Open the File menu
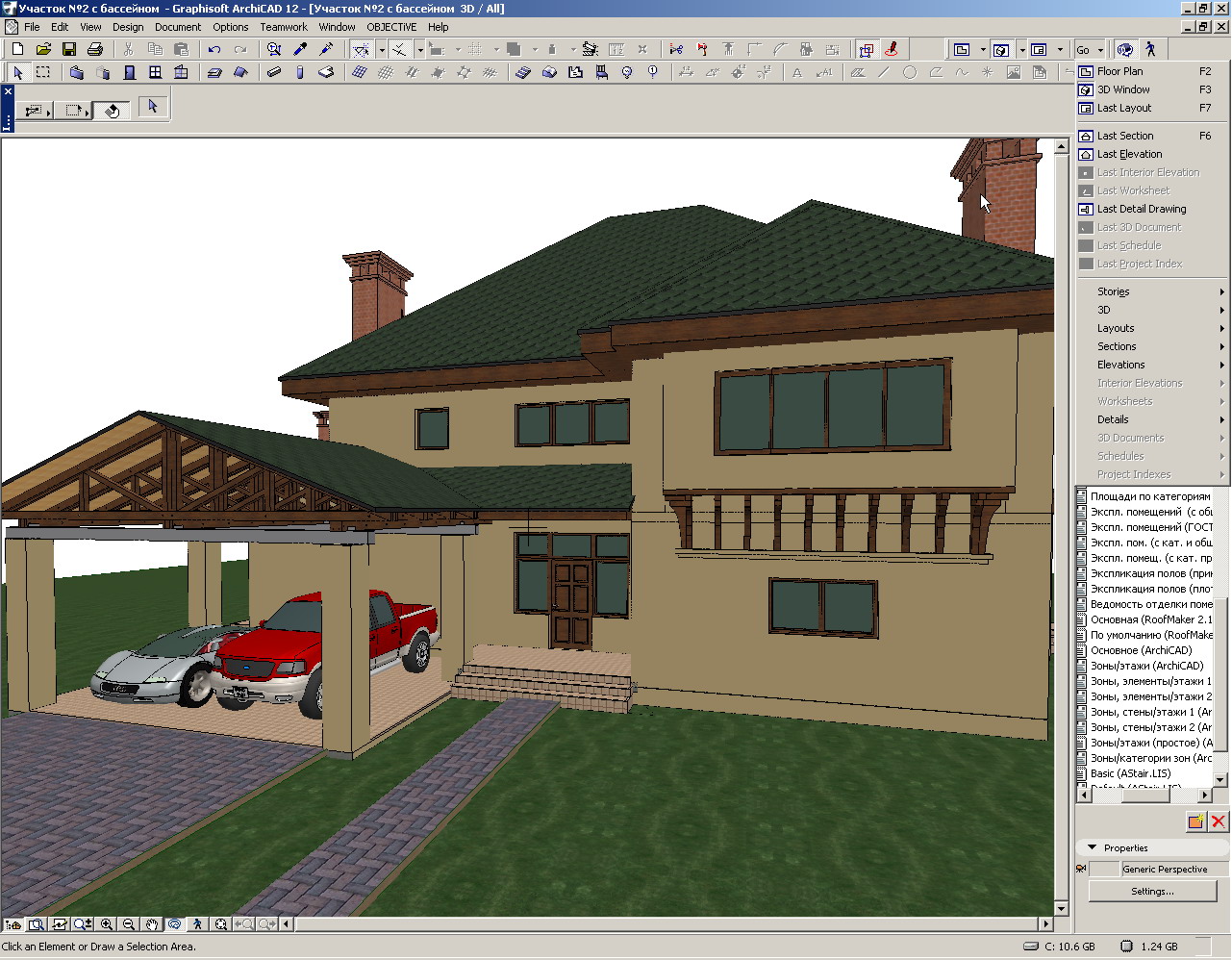This screenshot has height=960, width=1232. point(32,27)
